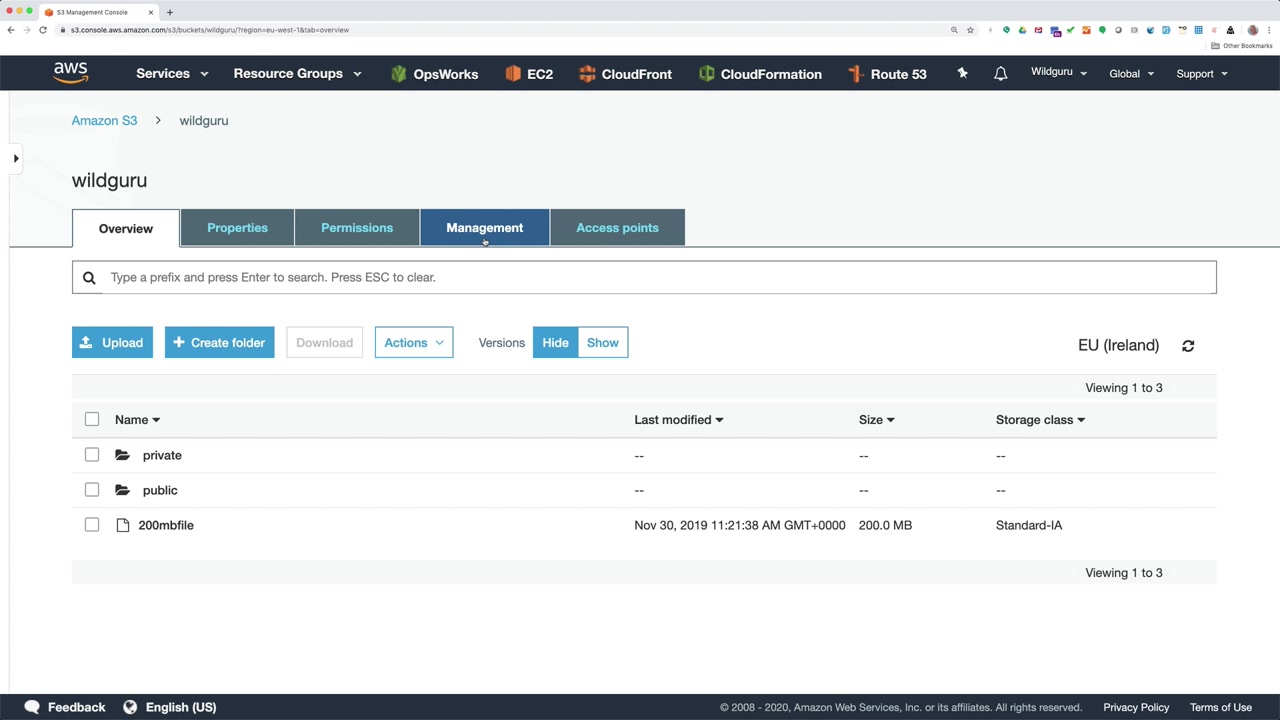The height and width of the screenshot is (720, 1280).
Task: Open the notifications bell
Action: tap(1000, 73)
